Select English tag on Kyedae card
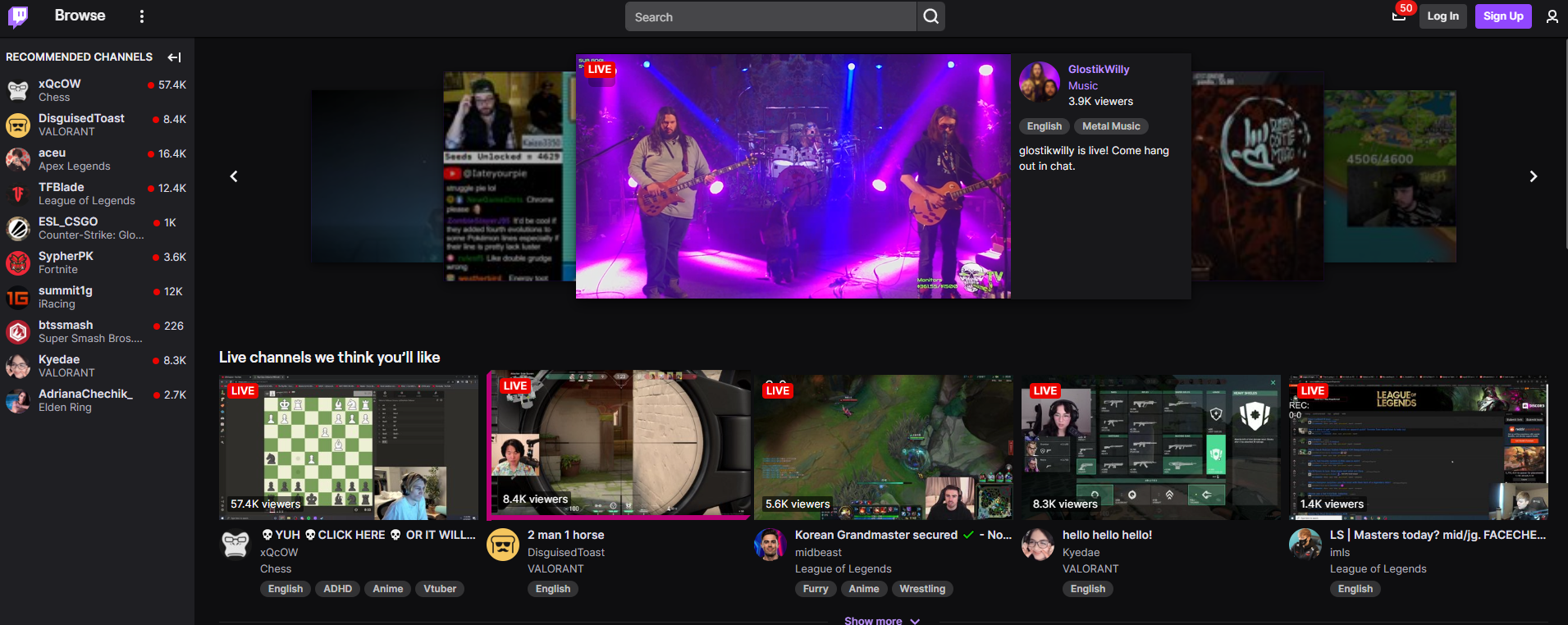Screen dimensions: 1568x625 1088,589
